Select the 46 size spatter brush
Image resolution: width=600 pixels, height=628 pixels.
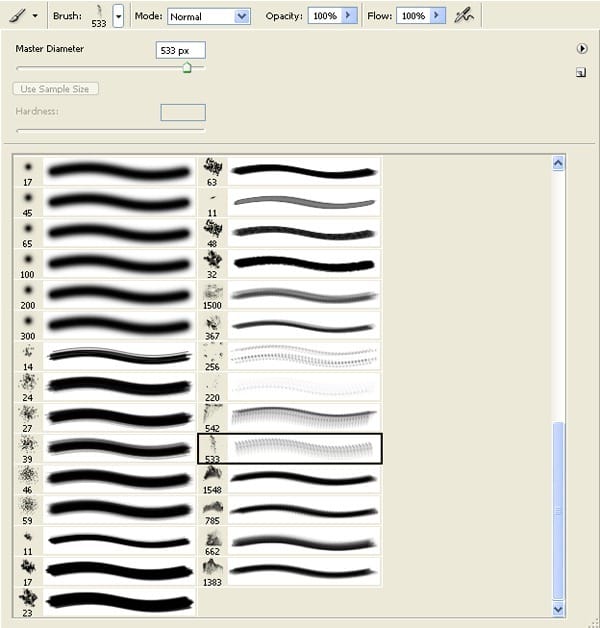(x=105, y=480)
